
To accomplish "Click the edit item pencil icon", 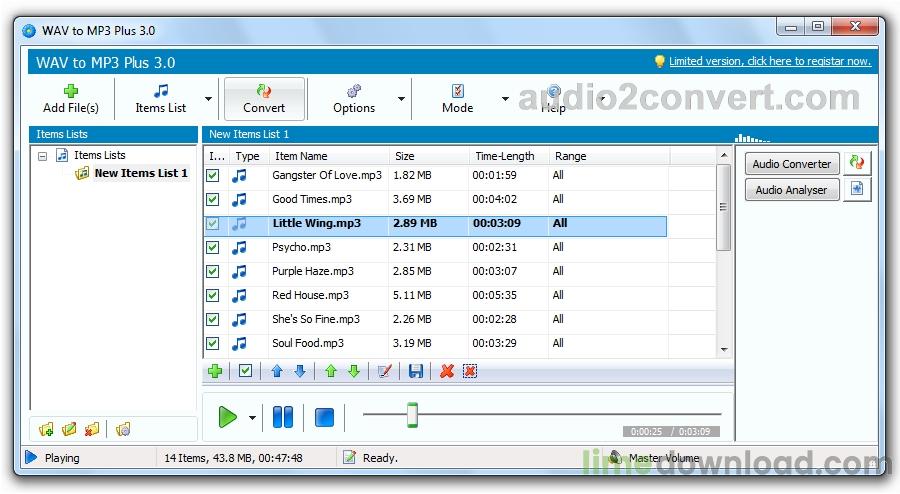I will pyautogui.click(x=385, y=371).
